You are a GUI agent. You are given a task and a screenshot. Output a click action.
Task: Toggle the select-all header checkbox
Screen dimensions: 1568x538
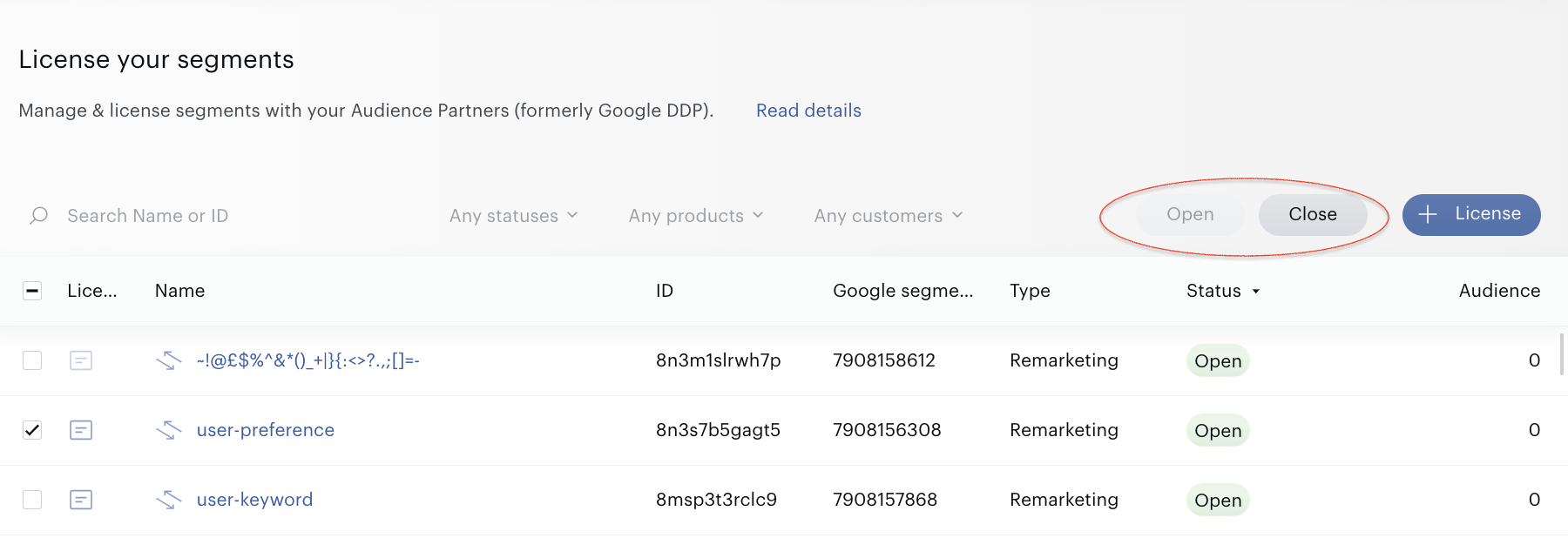click(x=32, y=291)
